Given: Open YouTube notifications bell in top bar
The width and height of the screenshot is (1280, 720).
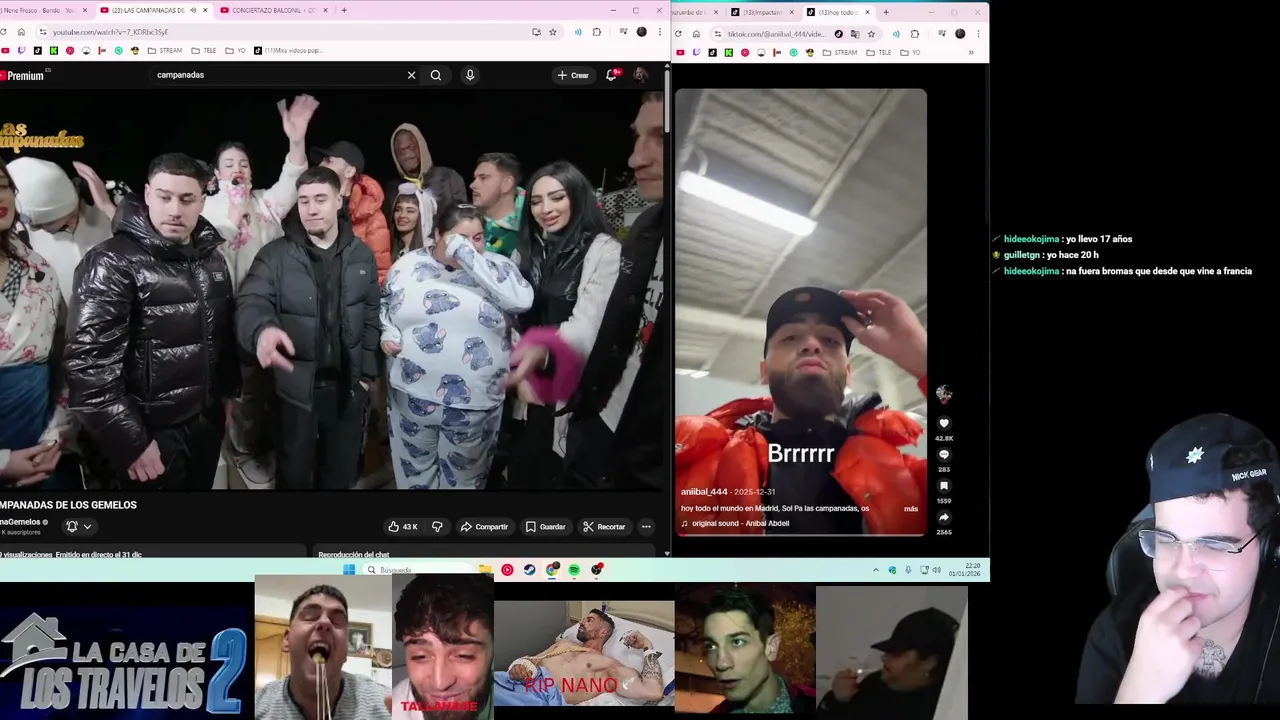Looking at the screenshot, I should point(611,75).
